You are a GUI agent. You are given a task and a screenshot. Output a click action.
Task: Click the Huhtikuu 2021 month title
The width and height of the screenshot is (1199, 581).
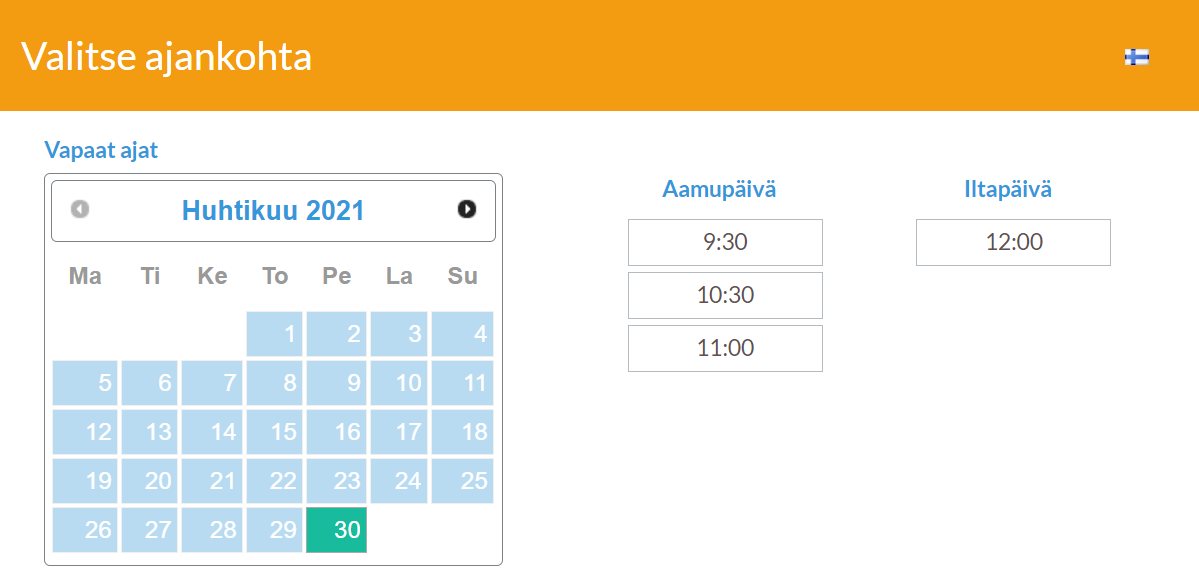click(273, 209)
